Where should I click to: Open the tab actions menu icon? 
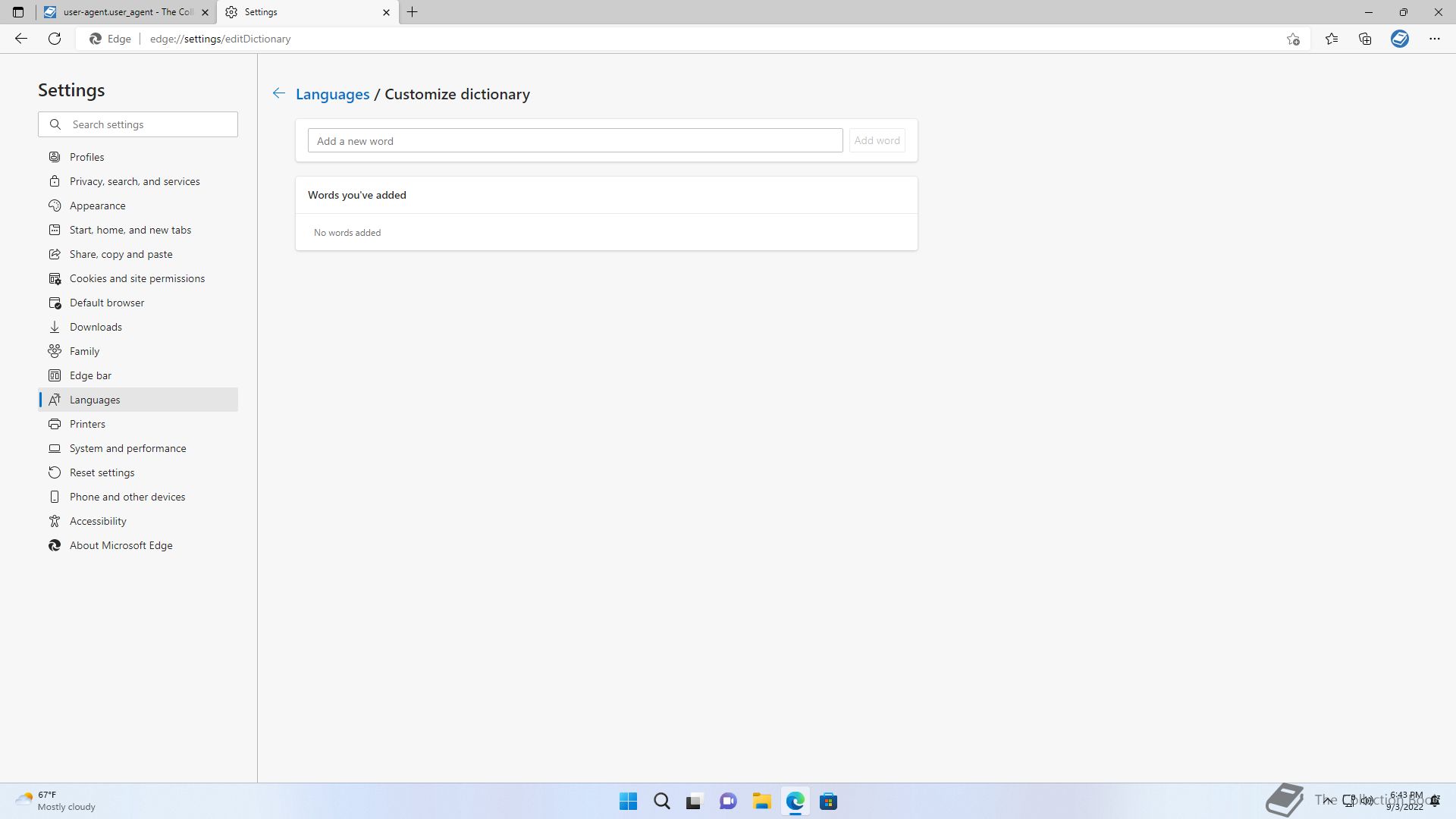[x=18, y=12]
